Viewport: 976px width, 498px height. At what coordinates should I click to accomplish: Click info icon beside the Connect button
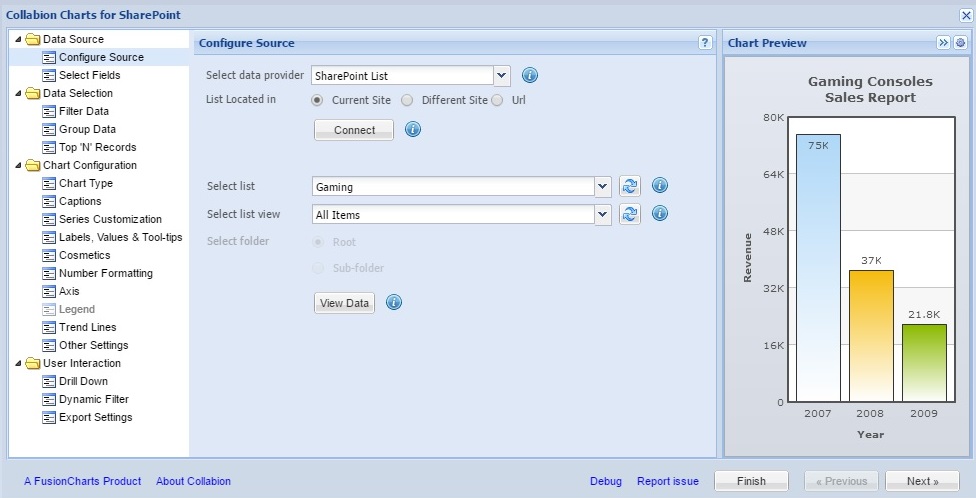point(412,130)
